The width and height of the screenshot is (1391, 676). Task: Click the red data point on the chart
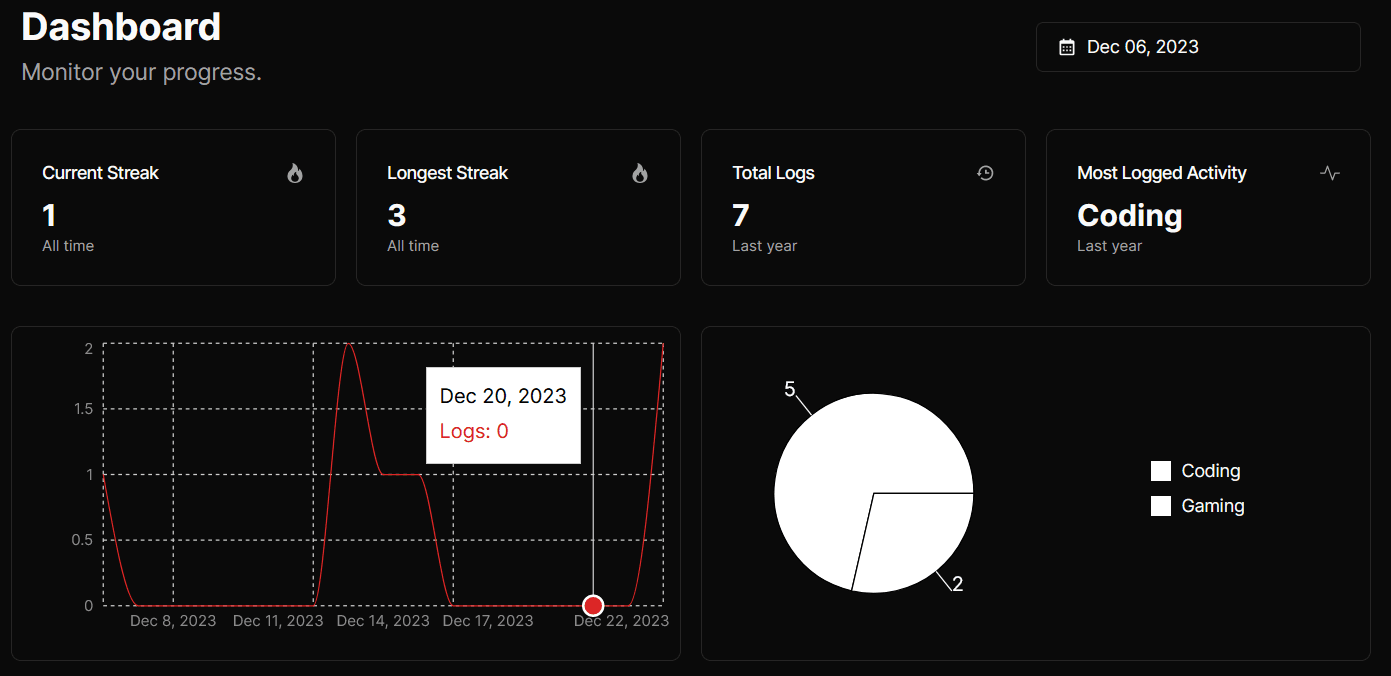(593, 605)
